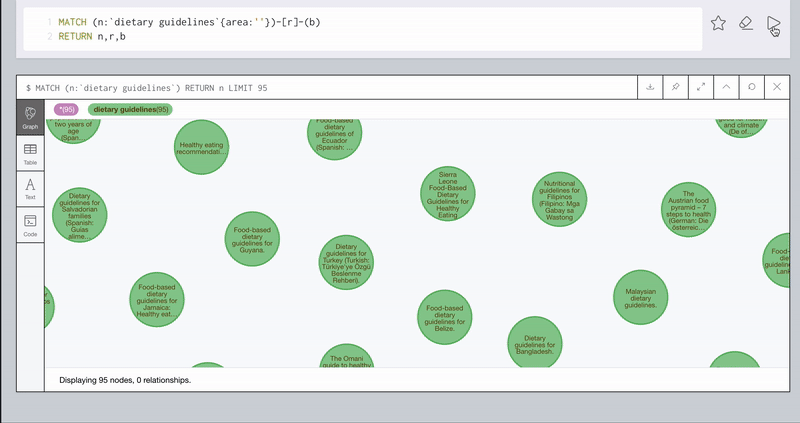Close the result frame

(x=777, y=87)
